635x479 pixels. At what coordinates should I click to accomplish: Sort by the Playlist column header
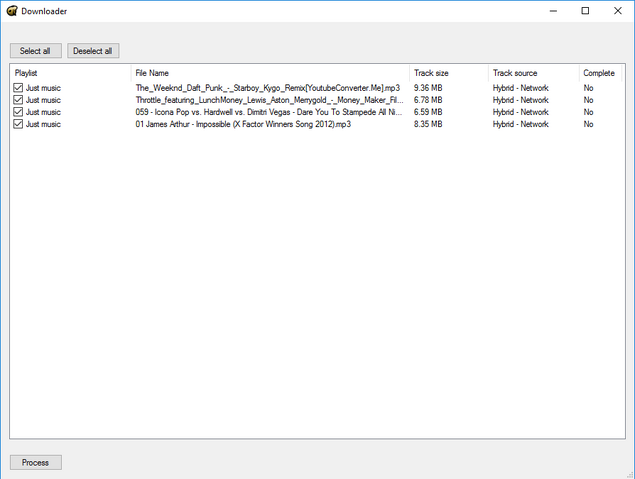pos(70,73)
